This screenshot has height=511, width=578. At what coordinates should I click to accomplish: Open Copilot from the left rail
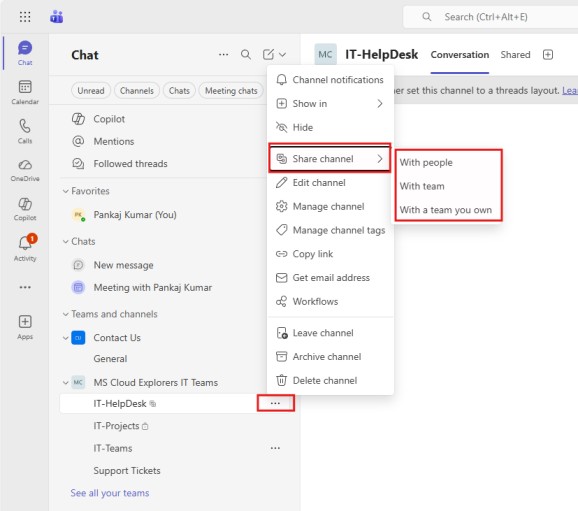tap(25, 209)
